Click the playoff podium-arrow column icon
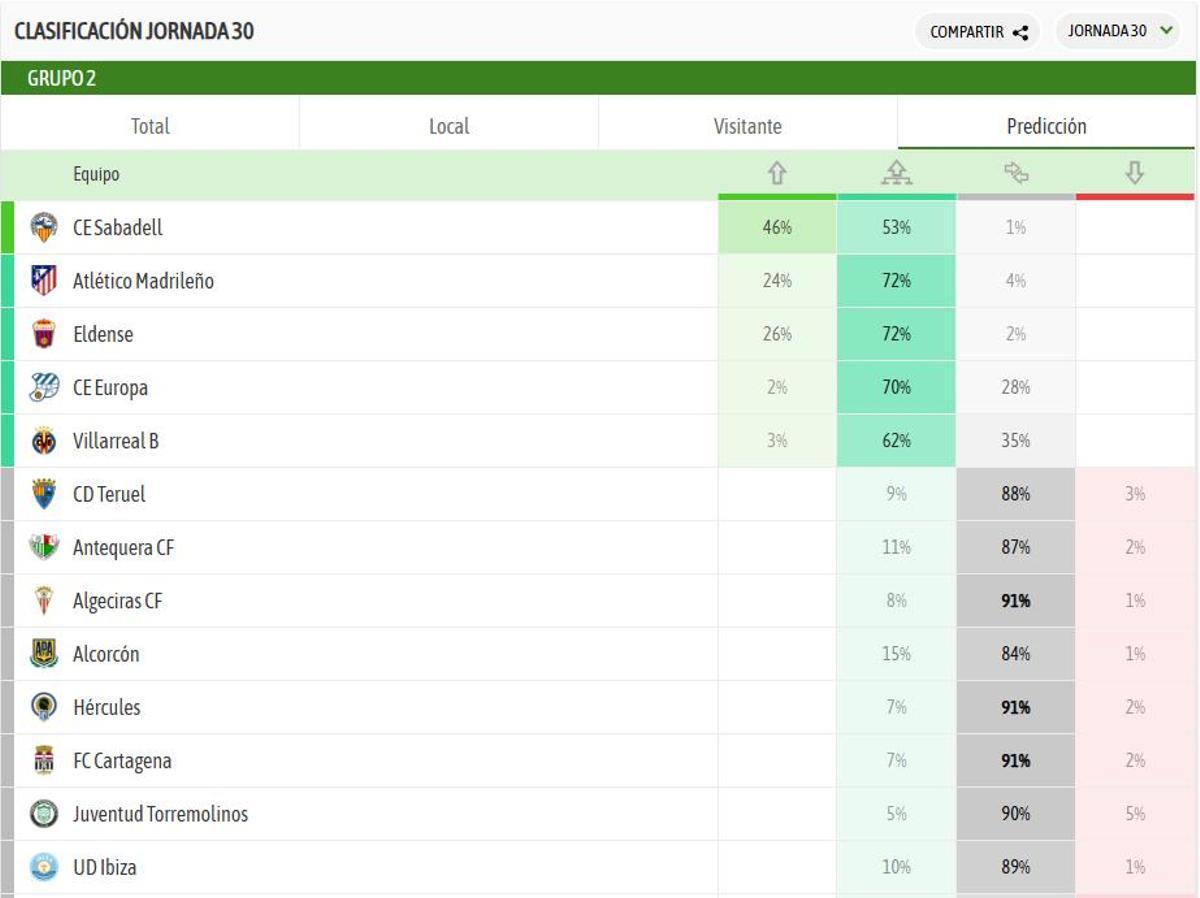 pyautogui.click(x=896, y=172)
